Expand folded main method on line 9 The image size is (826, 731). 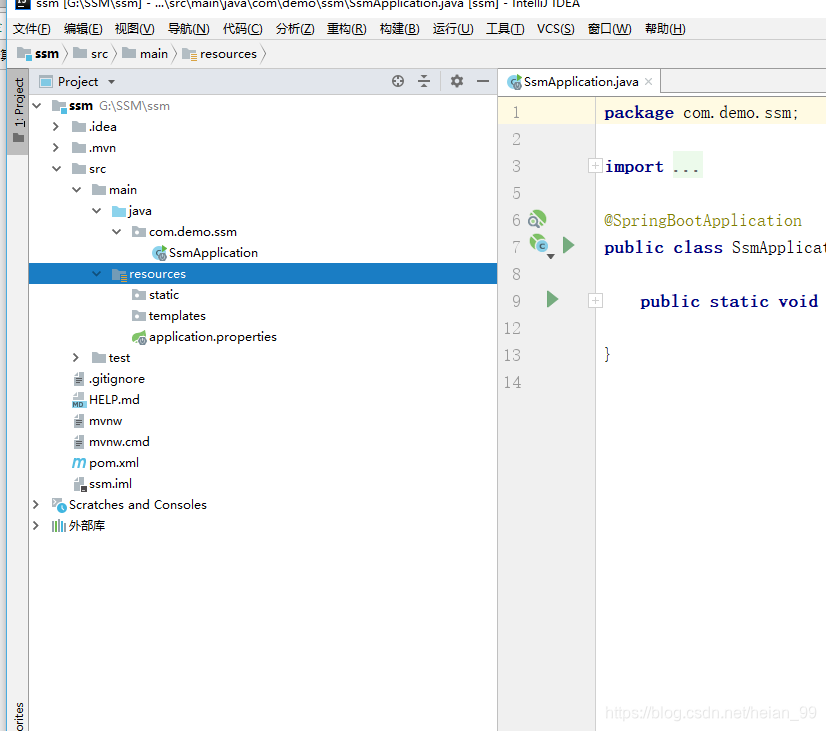[x=595, y=301]
